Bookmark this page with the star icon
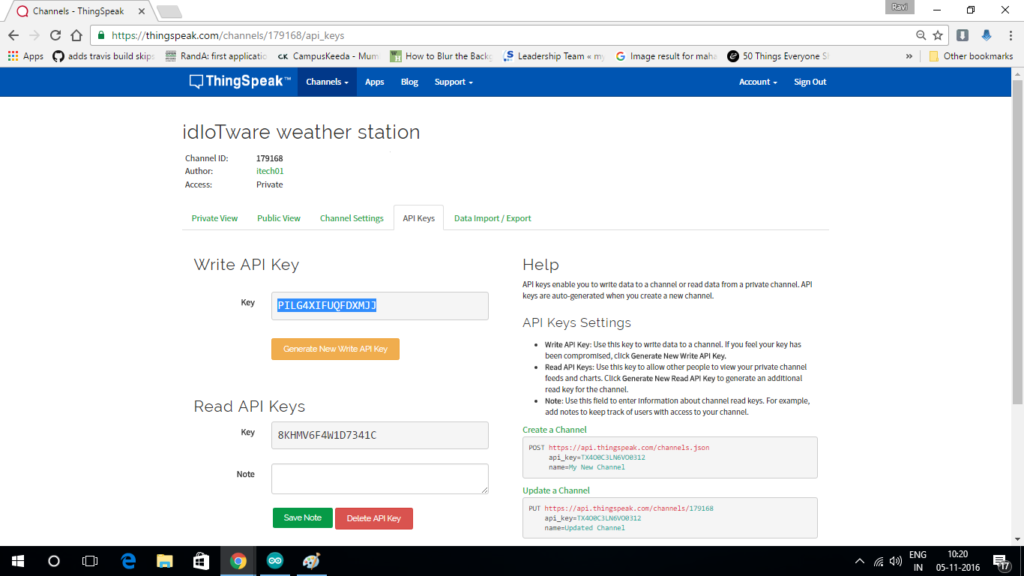This screenshot has width=1024, height=576. (938, 35)
